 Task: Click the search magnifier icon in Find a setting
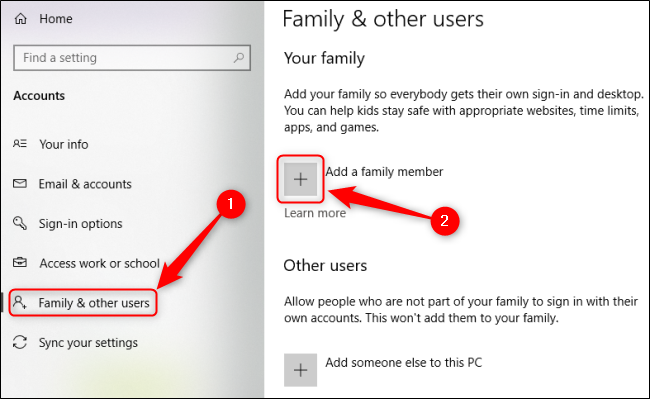[238, 58]
